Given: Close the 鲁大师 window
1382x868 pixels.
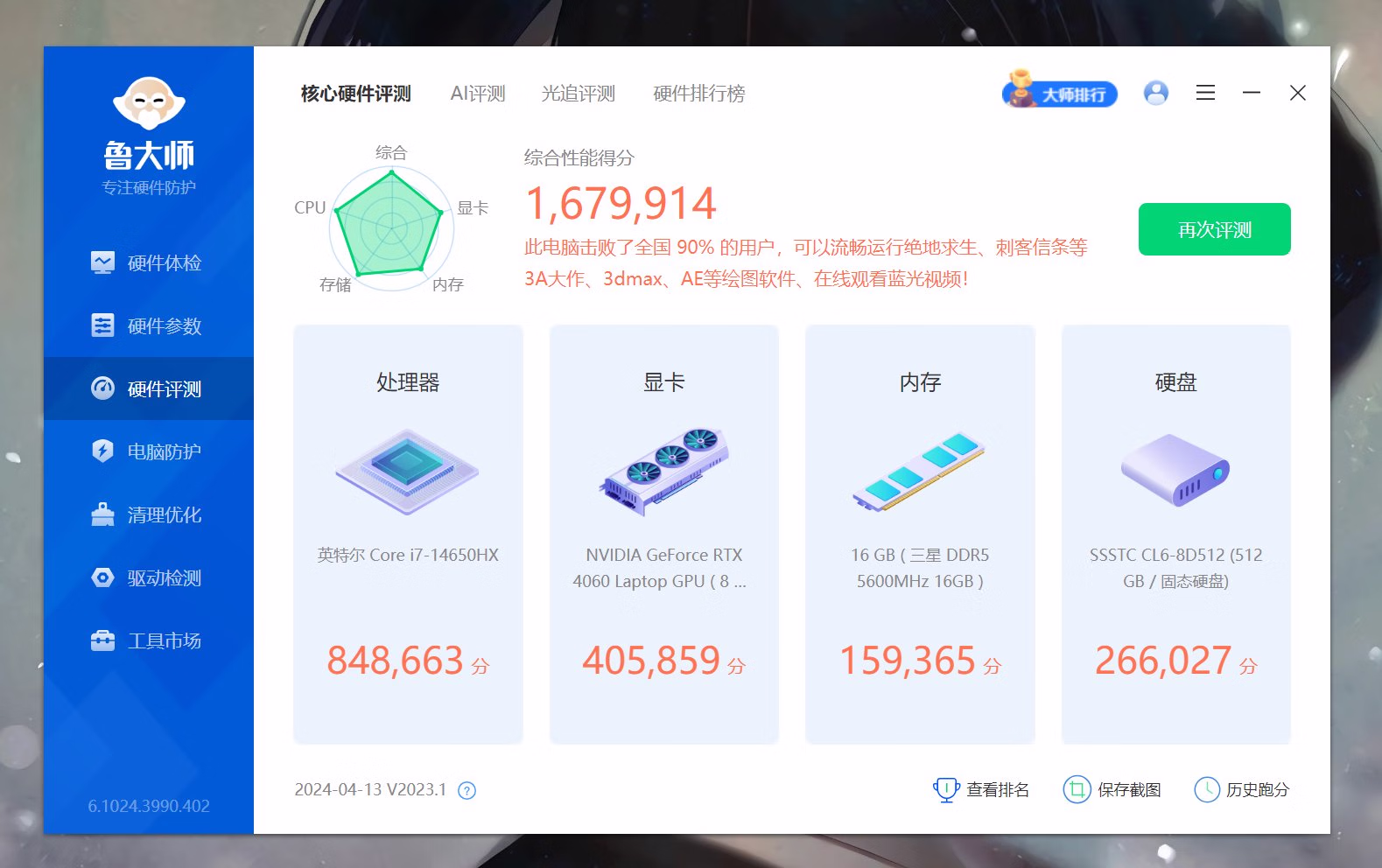Looking at the screenshot, I should [x=1298, y=93].
